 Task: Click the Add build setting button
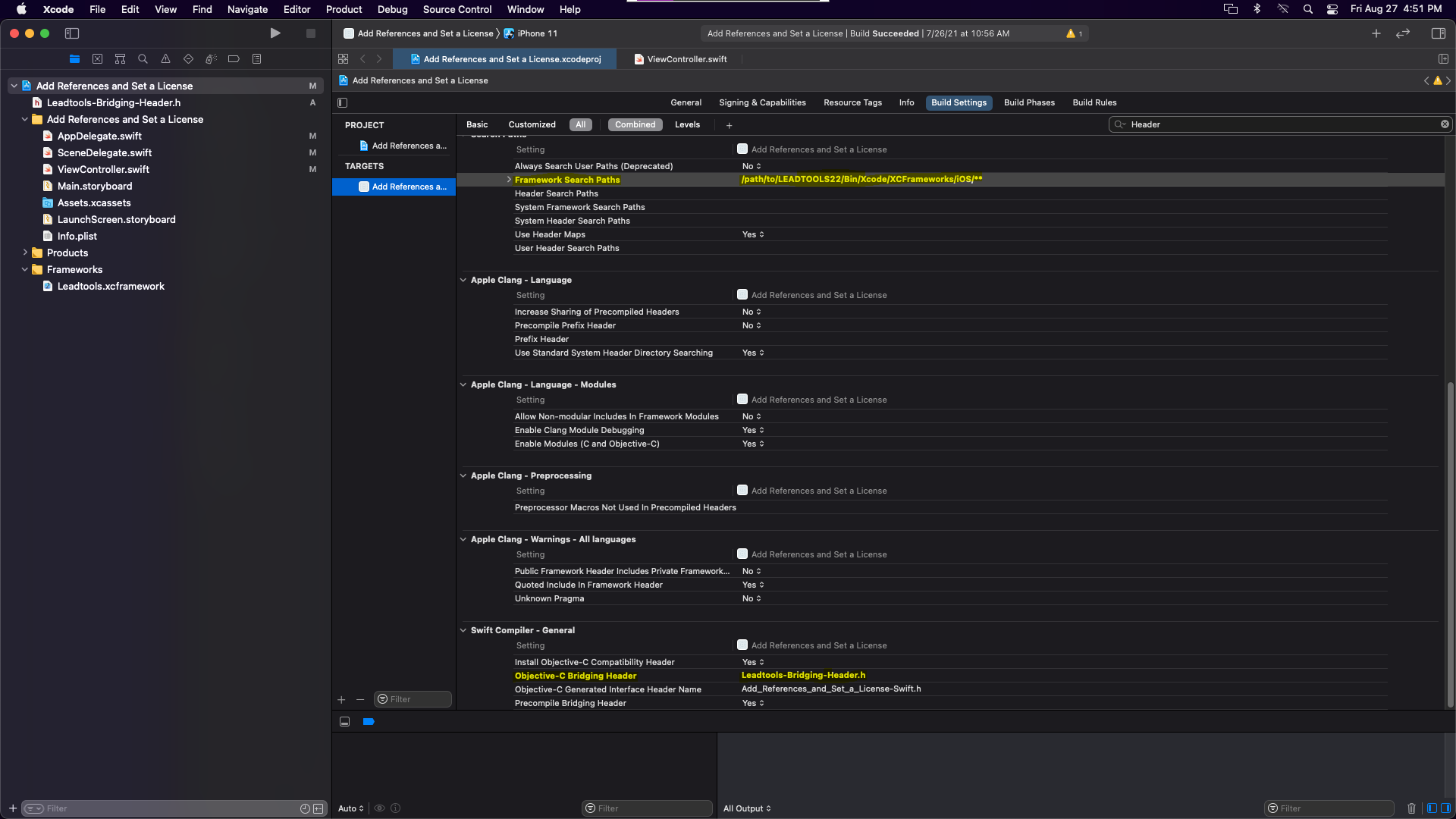[729, 125]
